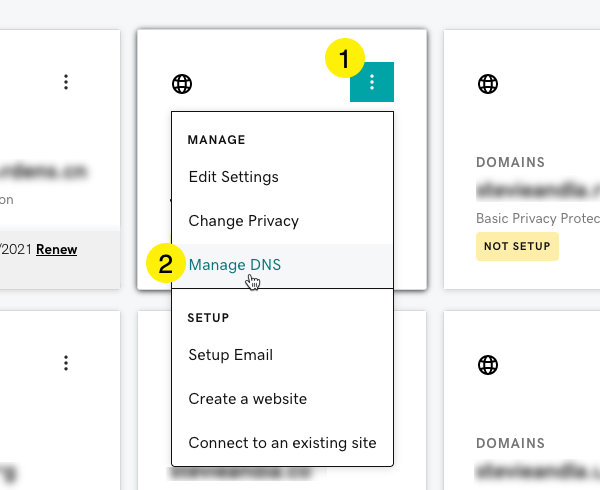This screenshot has width=600, height=490.
Task: Choose Change Privacy in the Manage section
Action: coord(243,221)
